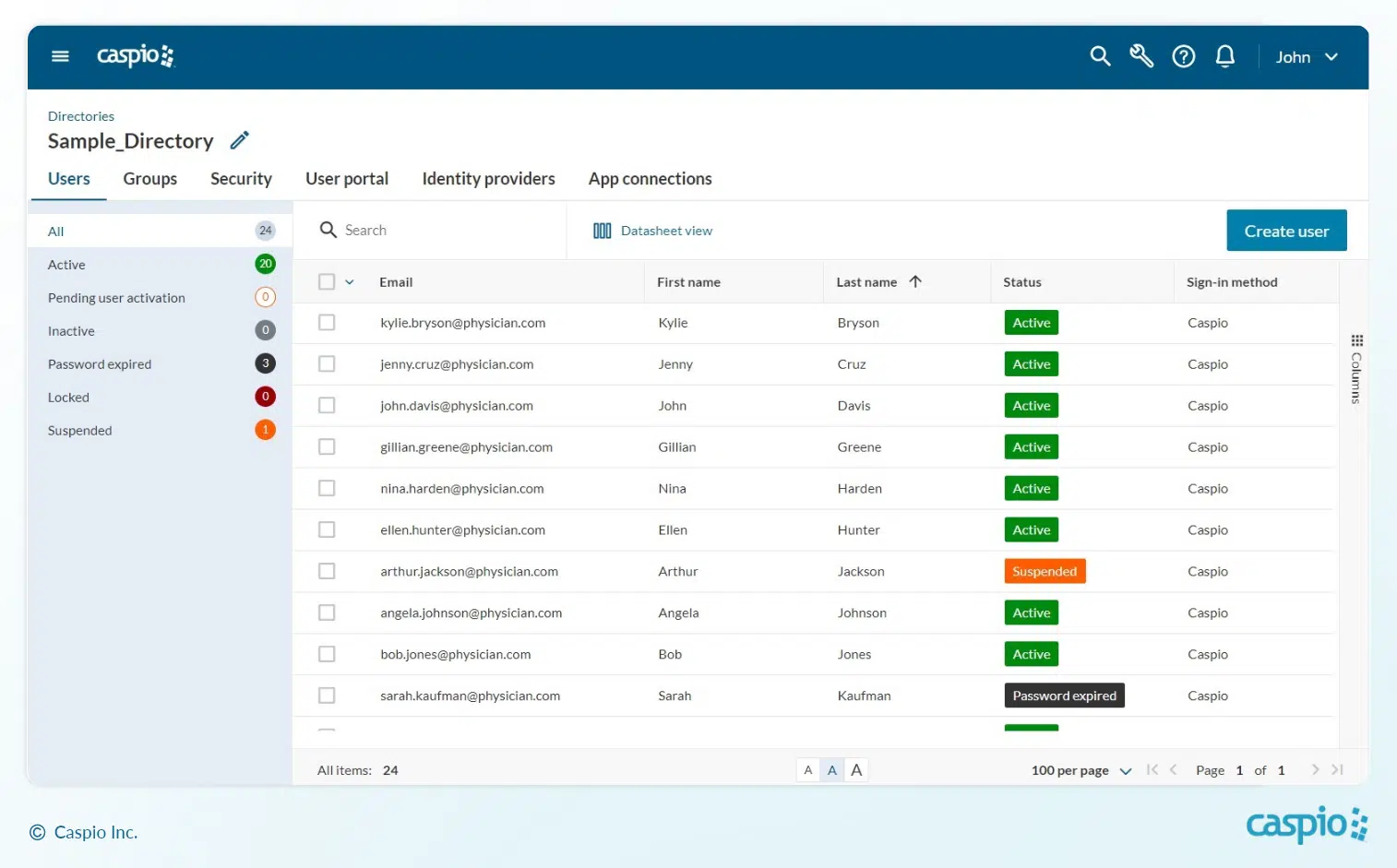The width and height of the screenshot is (1397, 868).
Task: Sort by Last name arrow
Action: tap(915, 282)
